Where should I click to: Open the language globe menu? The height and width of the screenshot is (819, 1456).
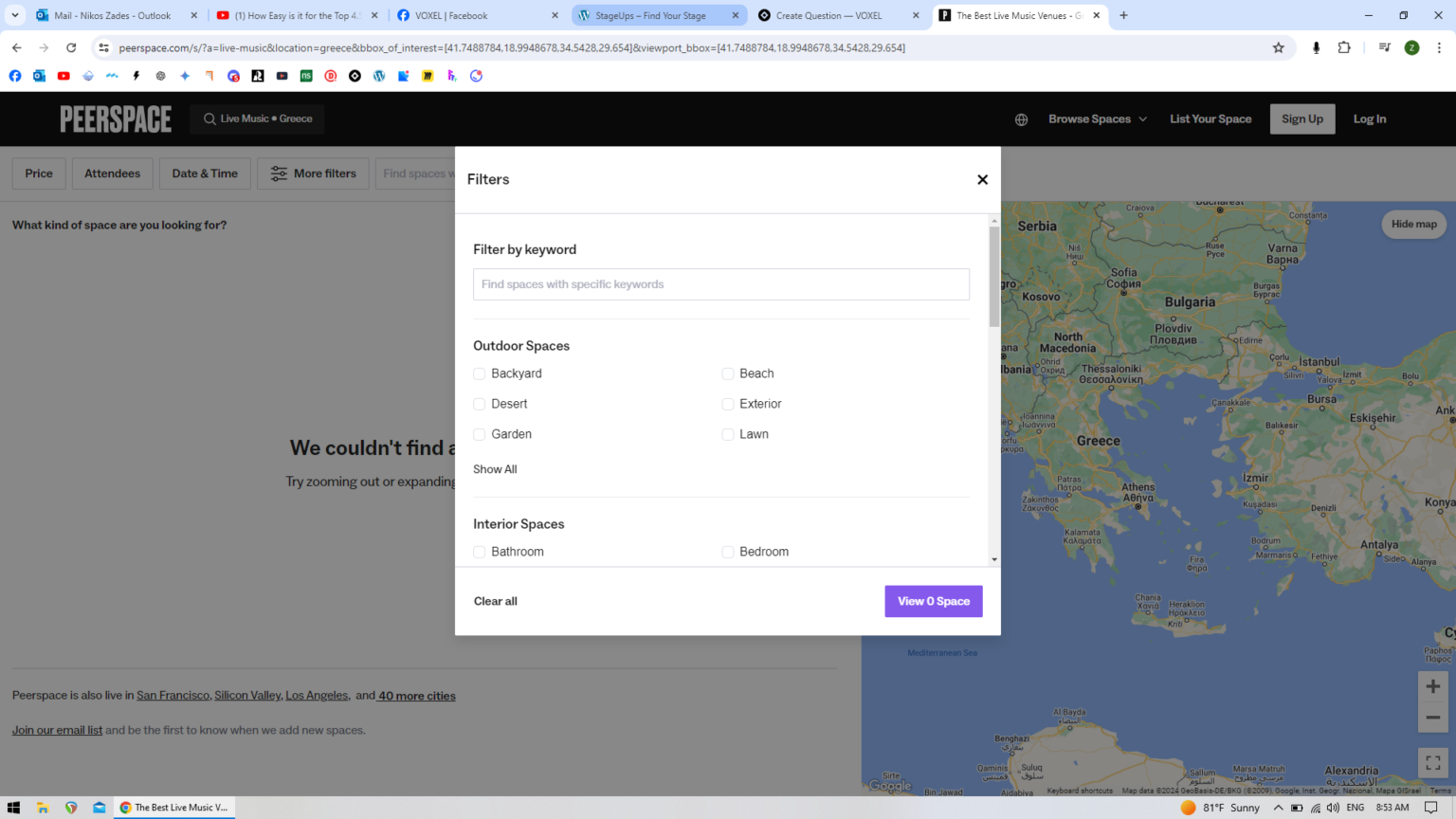[x=1020, y=119]
